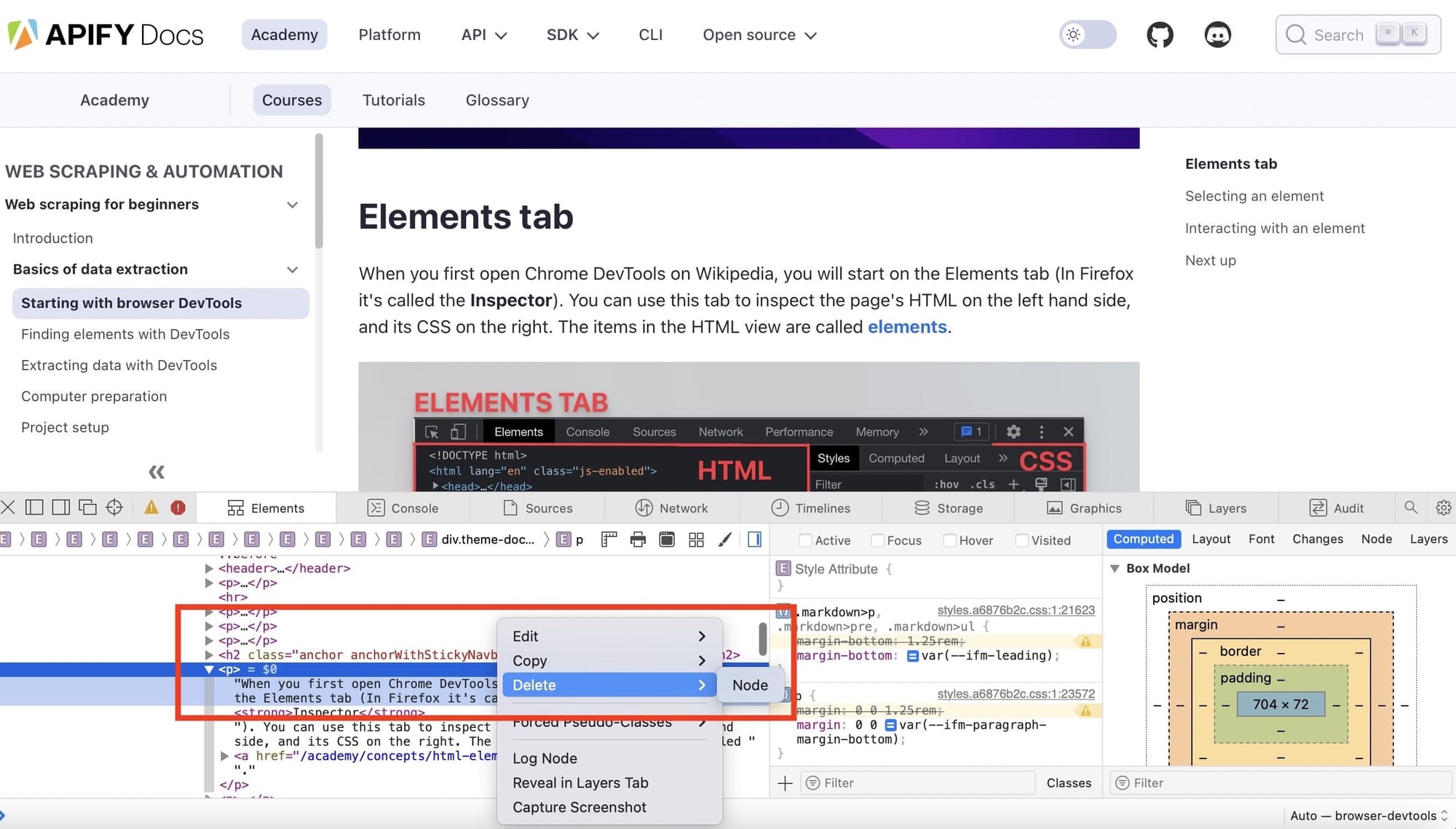Check the Hover pseudo-class checkbox
Image resolution: width=1456 pixels, height=829 pixels.
(x=950, y=540)
